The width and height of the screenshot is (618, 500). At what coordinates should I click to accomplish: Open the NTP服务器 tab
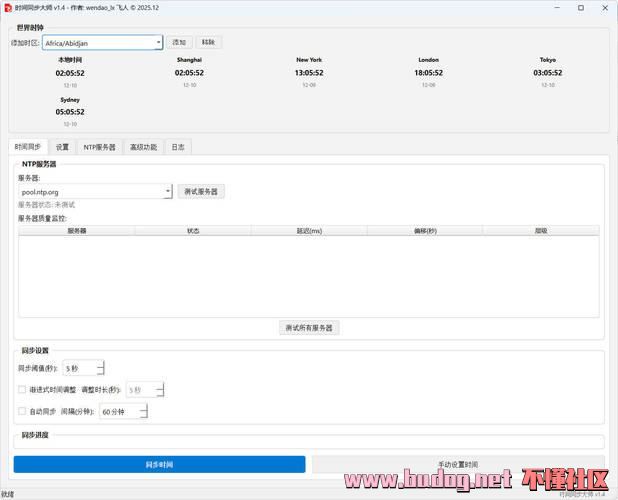99,147
